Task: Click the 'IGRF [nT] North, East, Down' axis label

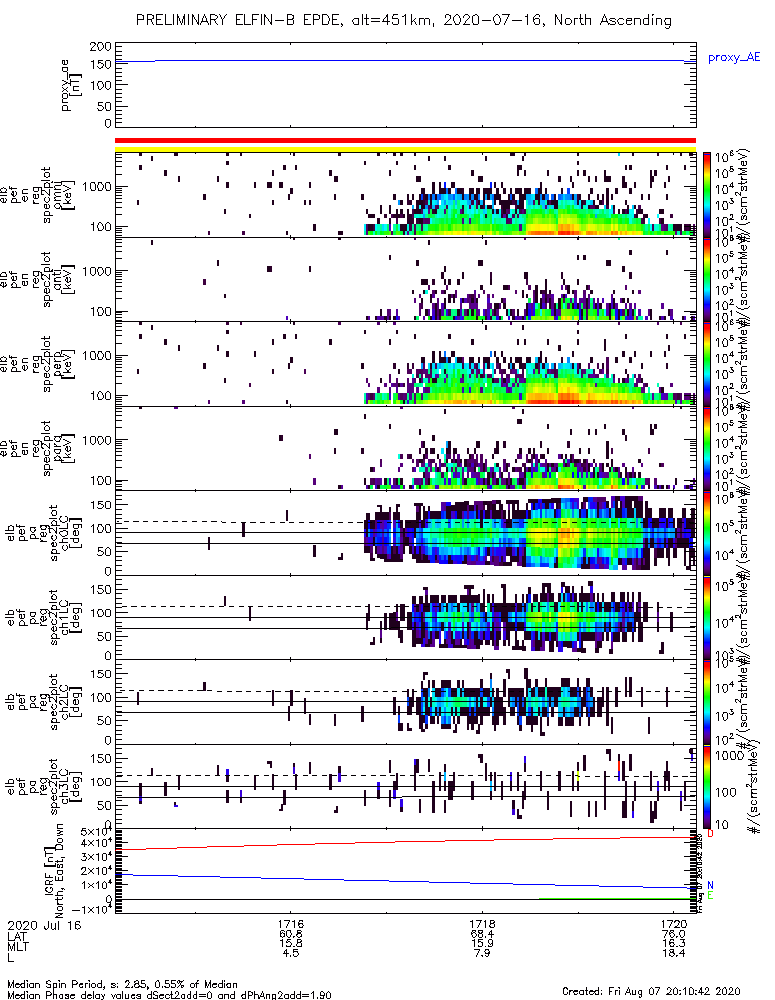Action: coord(54,871)
